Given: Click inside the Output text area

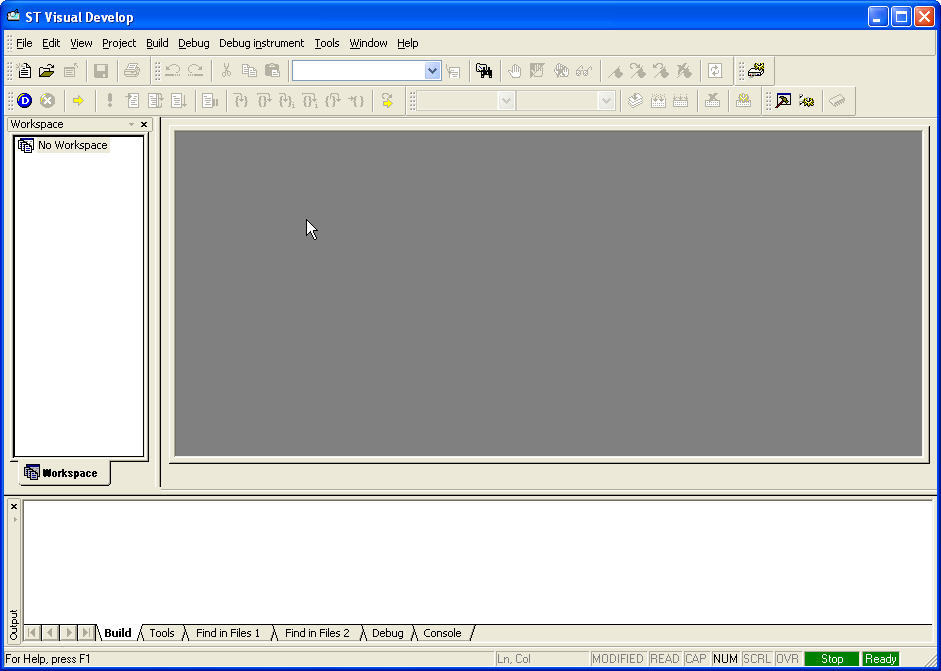Looking at the screenshot, I should [478, 562].
